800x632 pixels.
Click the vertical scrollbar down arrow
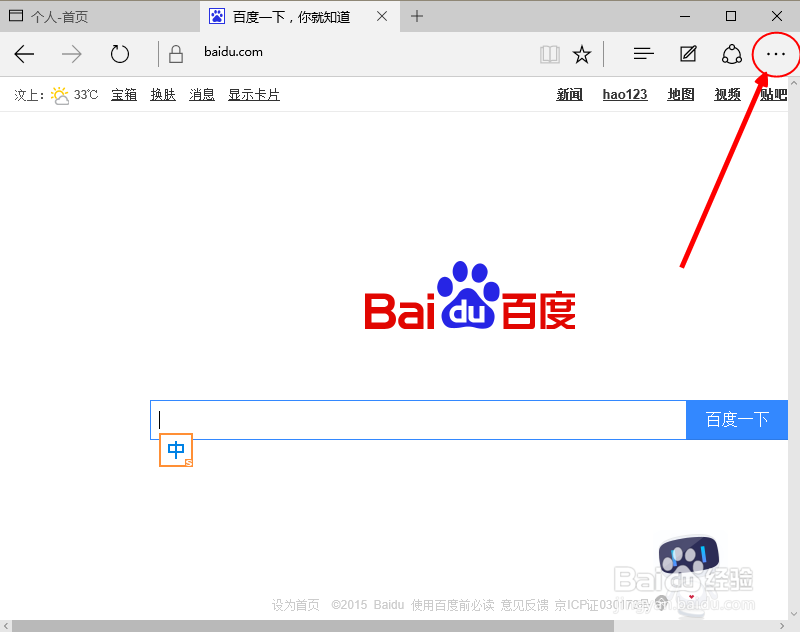(x=794, y=614)
